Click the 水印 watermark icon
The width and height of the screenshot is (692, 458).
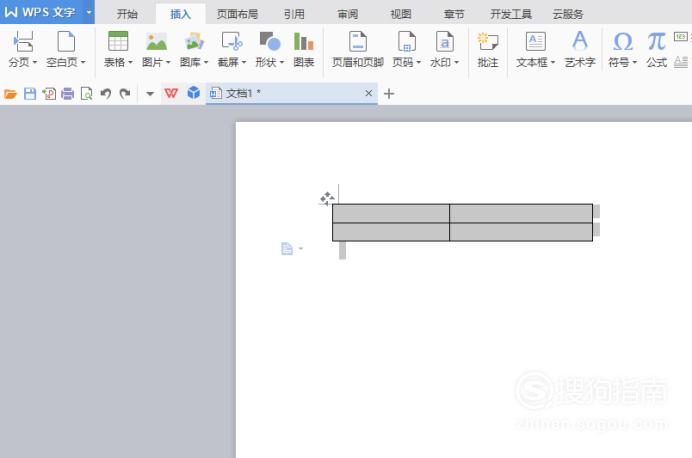click(444, 41)
